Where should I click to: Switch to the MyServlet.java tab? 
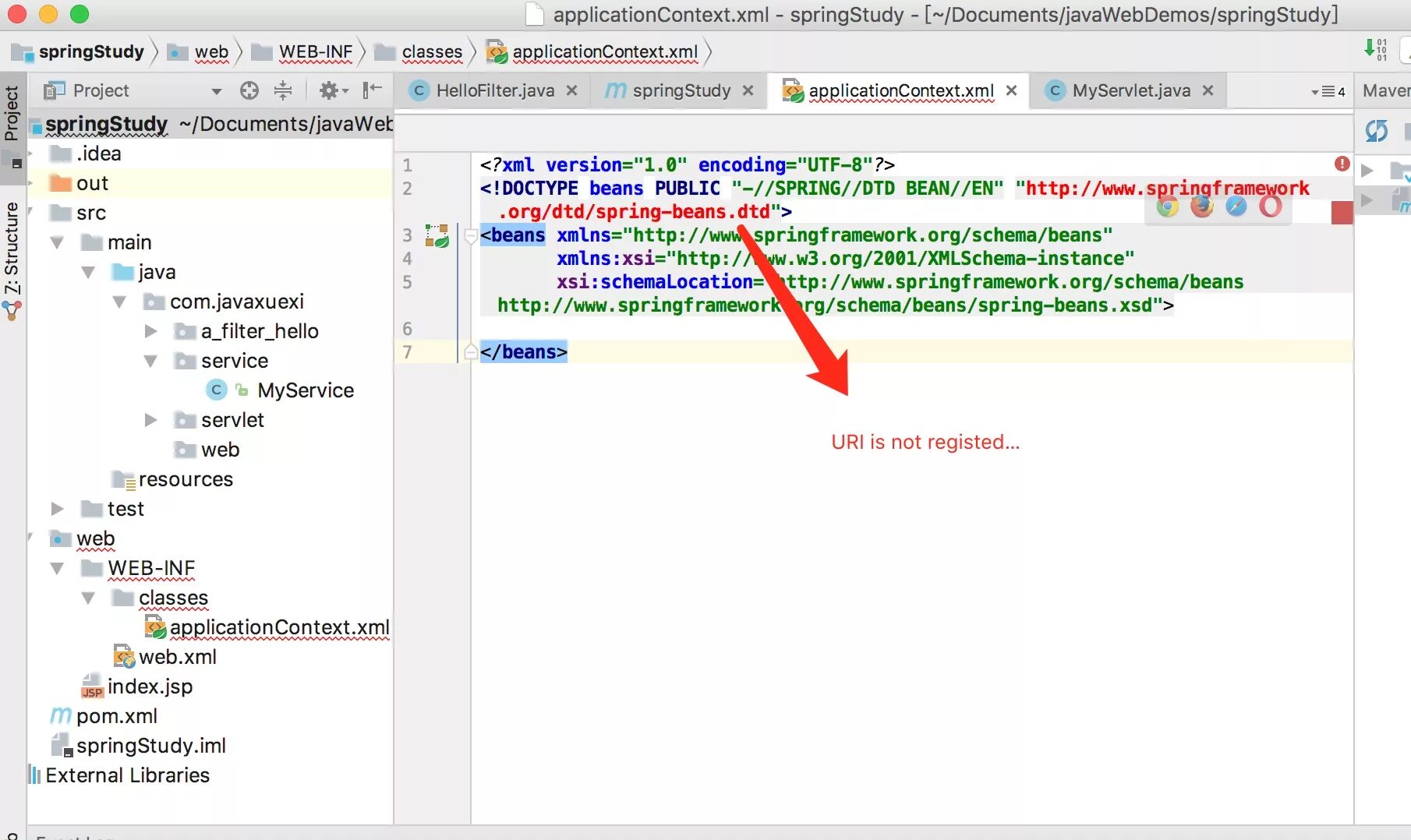1130,90
